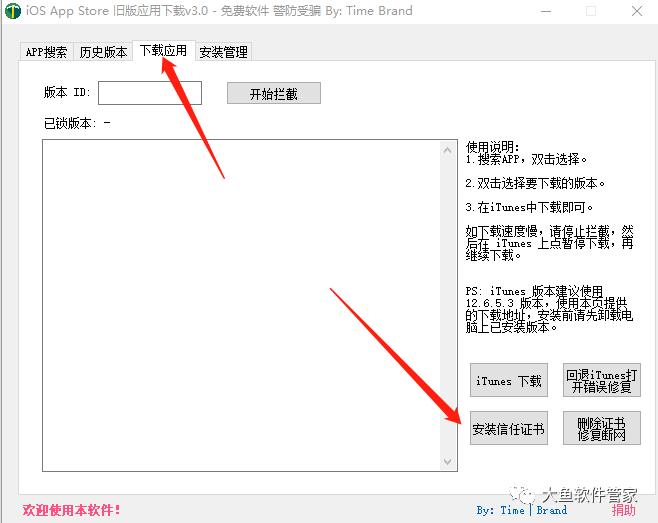Click the app icon in title bar
The width and height of the screenshot is (658, 523).
(x=13, y=11)
